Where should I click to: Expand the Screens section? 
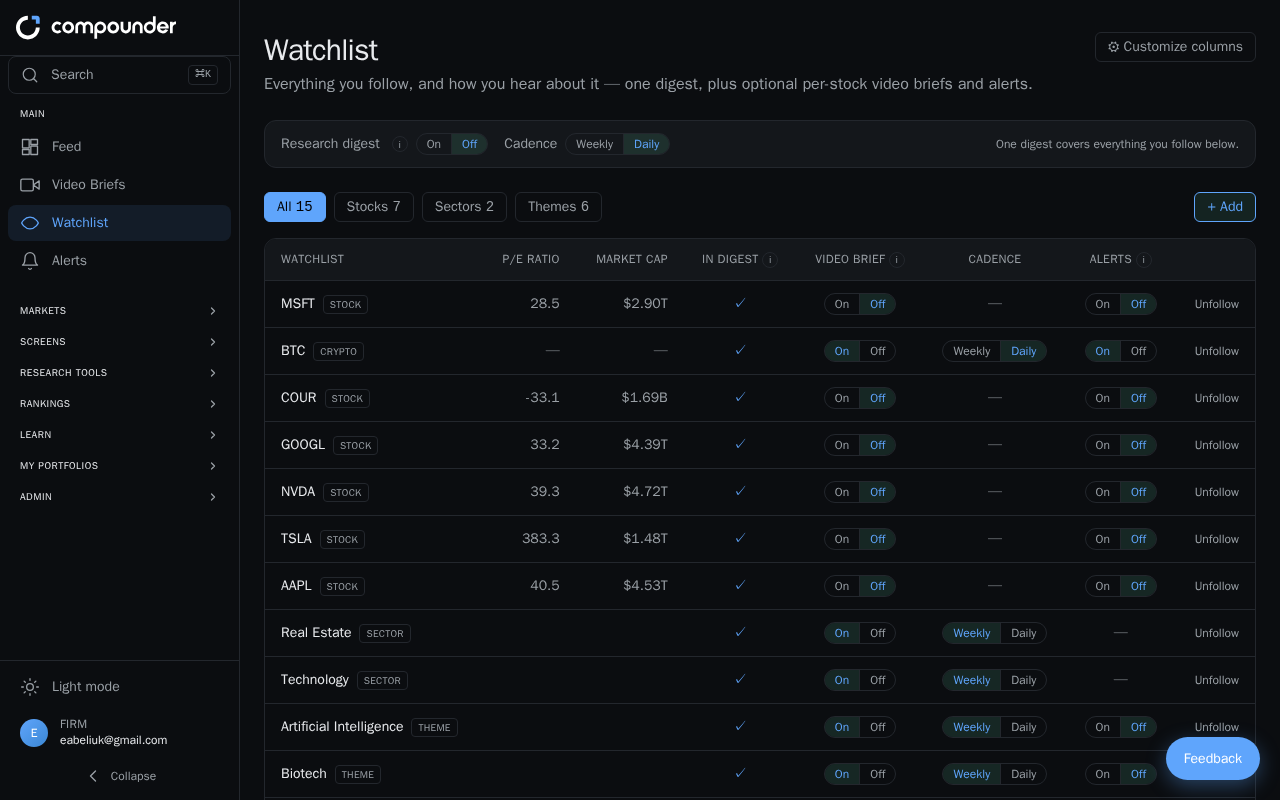point(119,342)
